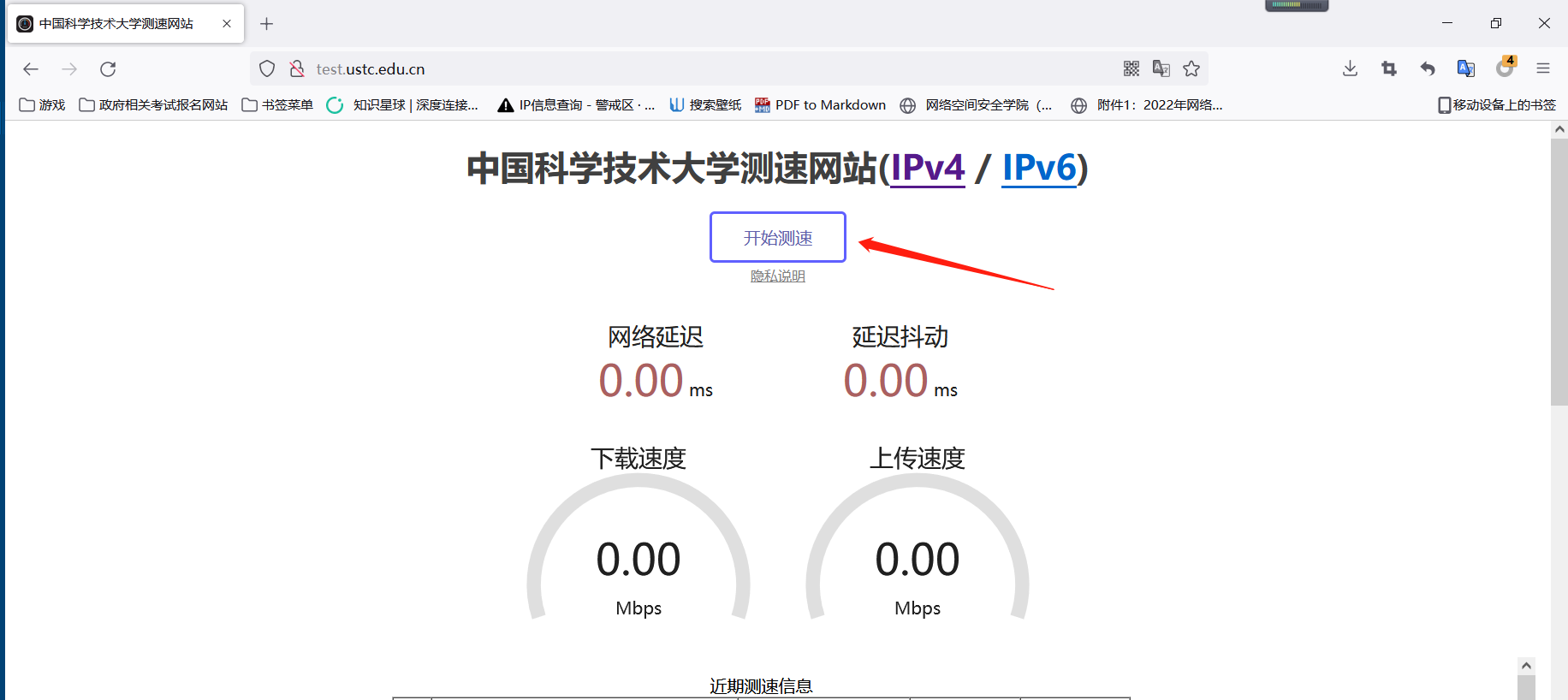Open a new tab with the plus button
1568x700 pixels.
pyautogui.click(x=267, y=24)
